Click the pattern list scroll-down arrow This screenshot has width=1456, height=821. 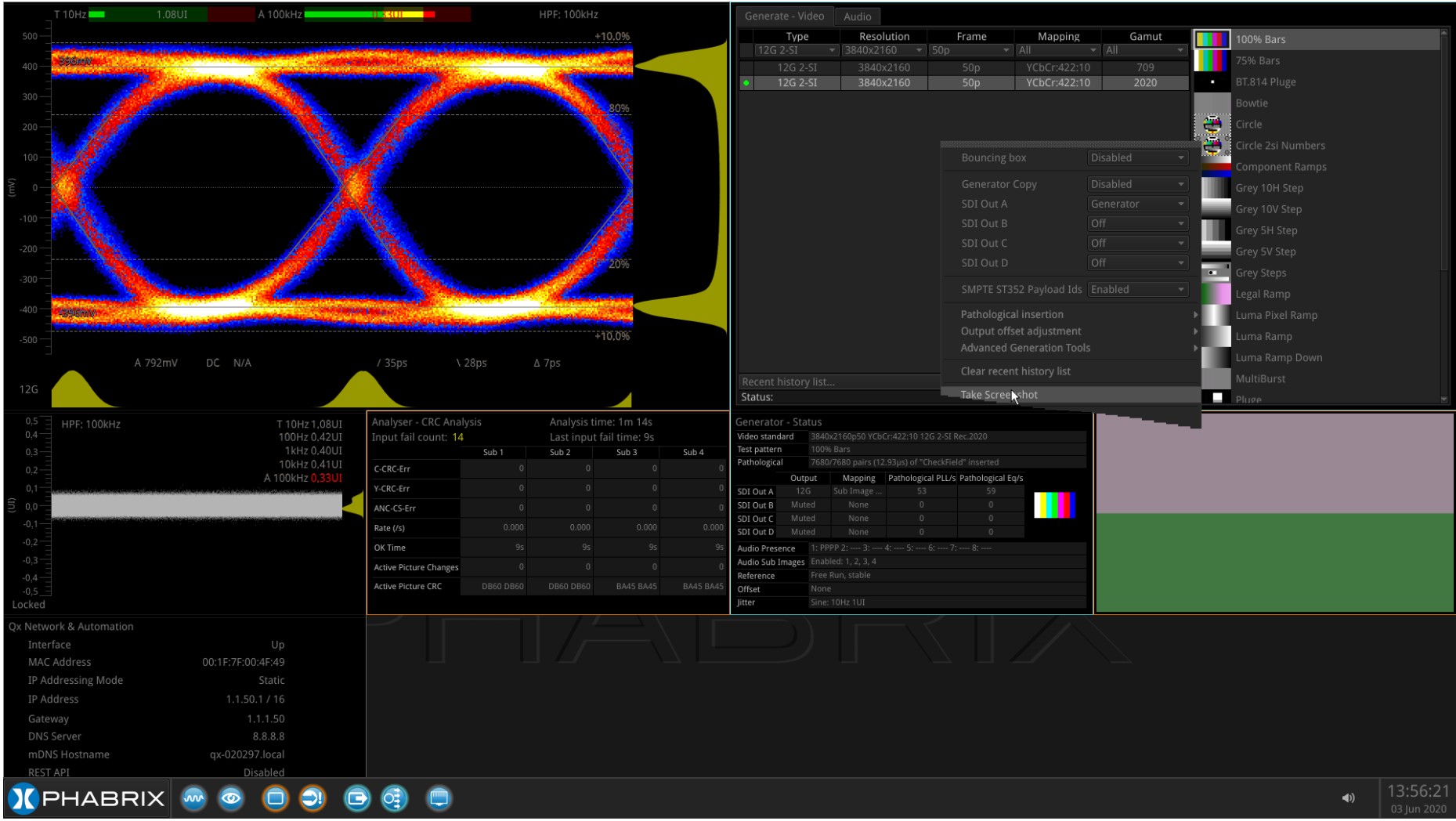[x=1444, y=400]
